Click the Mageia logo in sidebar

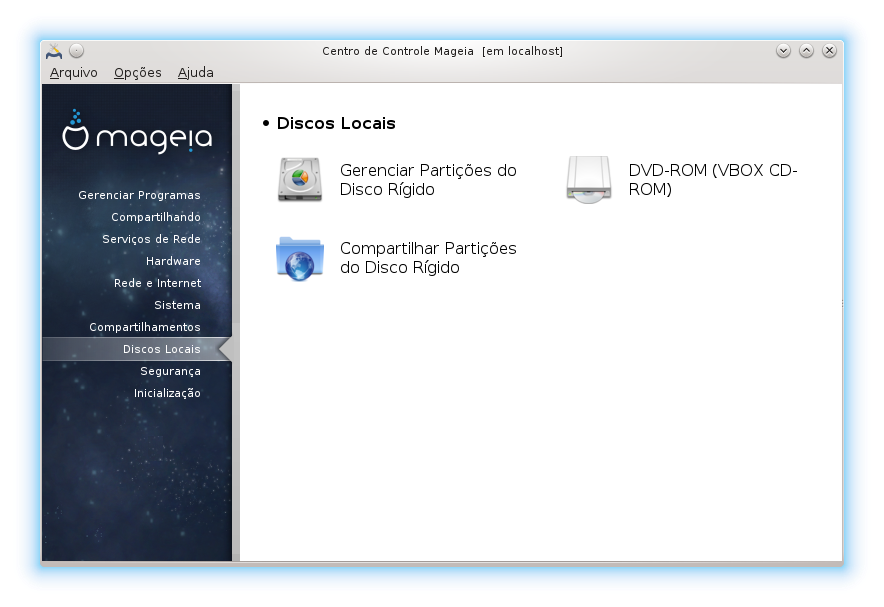pyautogui.click(x=137, y=131)
